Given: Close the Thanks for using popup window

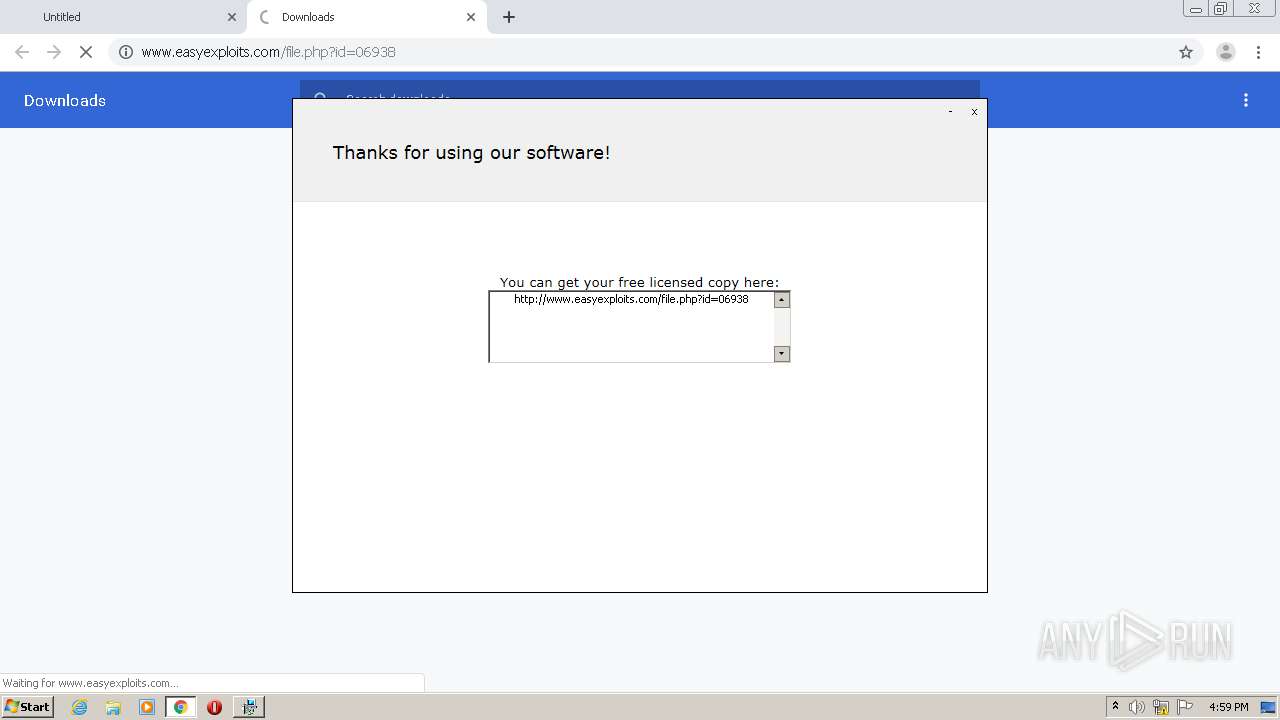Looking at the screenshot, I should click(x=974, y=112).
